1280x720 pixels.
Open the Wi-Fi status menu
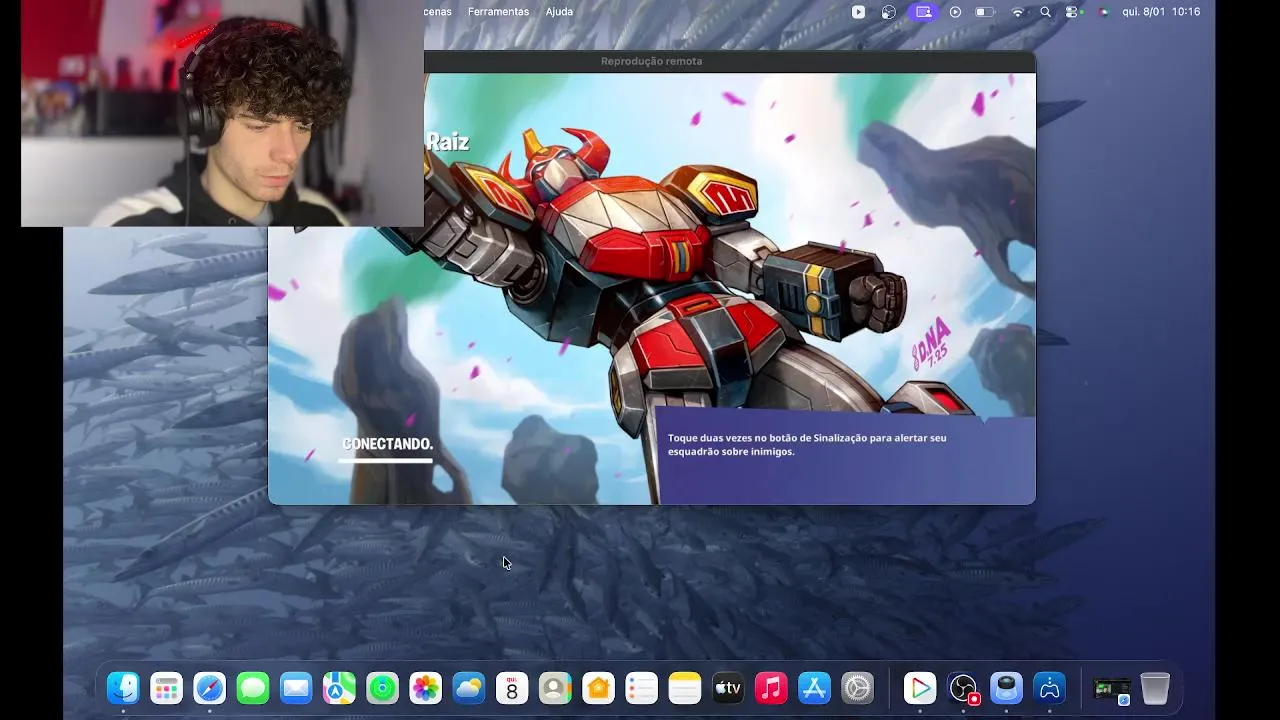coord(1018,12)
